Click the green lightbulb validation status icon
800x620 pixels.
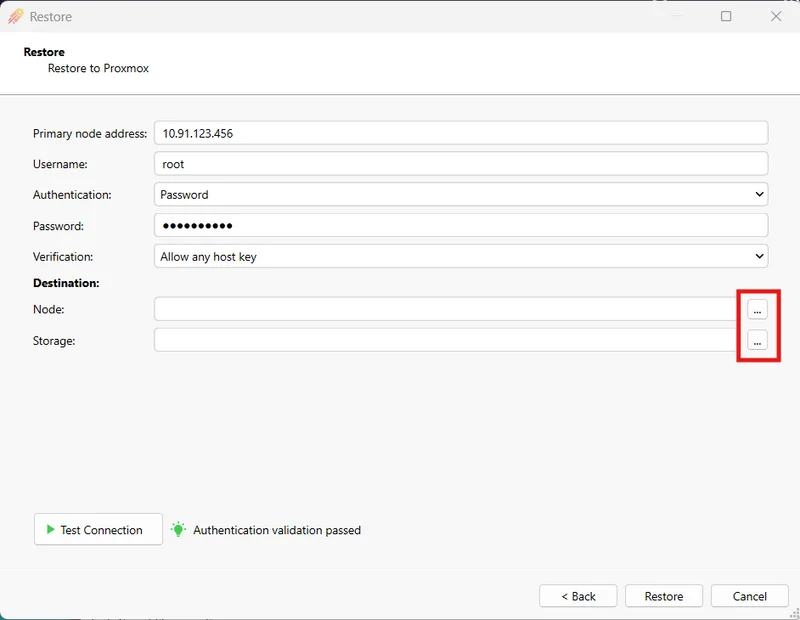178,530
